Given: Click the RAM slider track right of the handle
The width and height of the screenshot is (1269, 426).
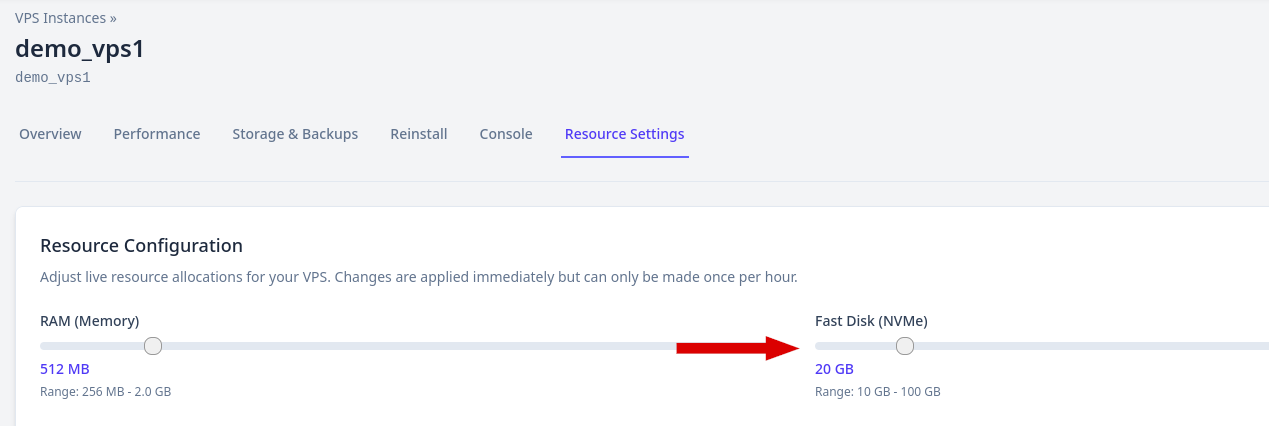Looking at the screenshot, I should (400, 346).
